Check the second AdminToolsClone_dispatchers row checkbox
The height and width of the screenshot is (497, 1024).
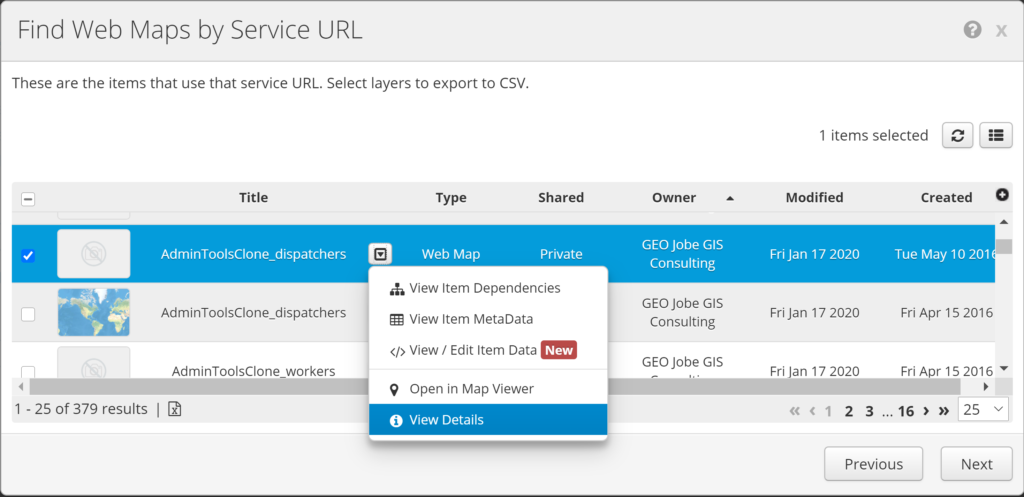28,314
